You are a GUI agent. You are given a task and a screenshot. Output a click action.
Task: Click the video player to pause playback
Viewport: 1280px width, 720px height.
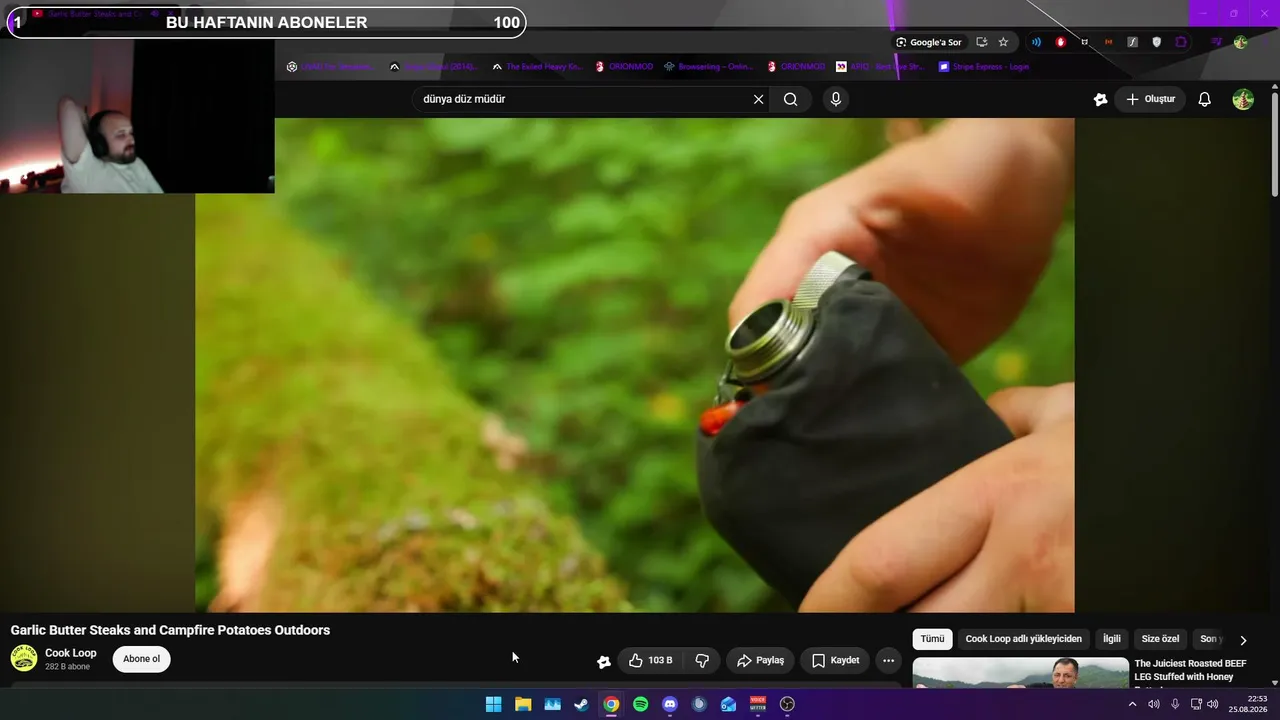(x=635, y=365)
